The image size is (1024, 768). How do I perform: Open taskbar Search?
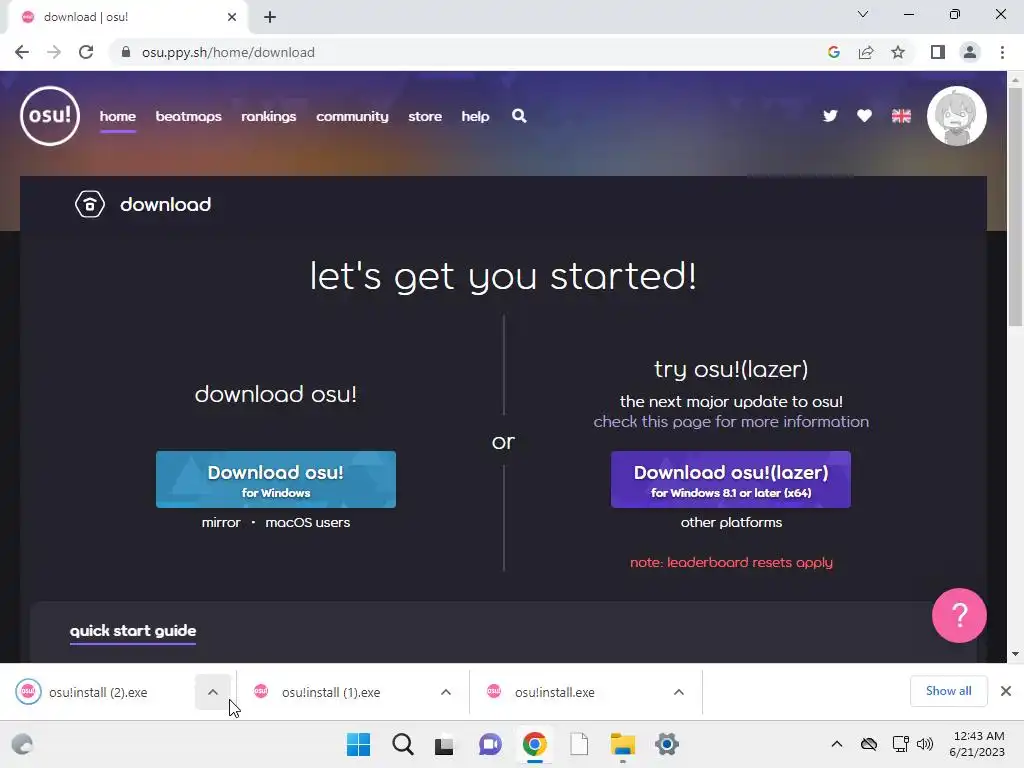click(x=403, y=744)
